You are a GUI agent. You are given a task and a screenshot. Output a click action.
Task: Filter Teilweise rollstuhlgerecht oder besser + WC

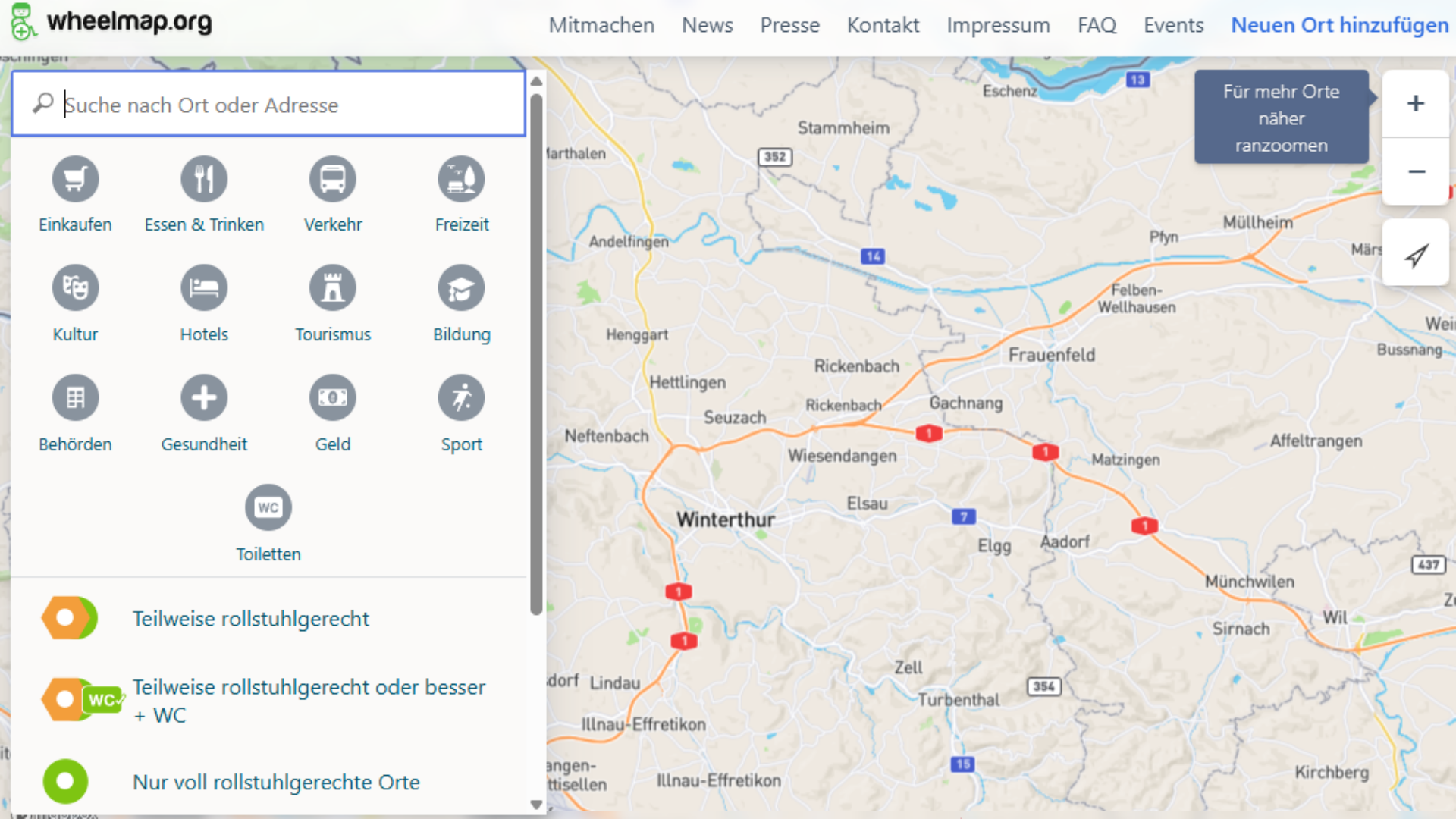tap(268, 701)
